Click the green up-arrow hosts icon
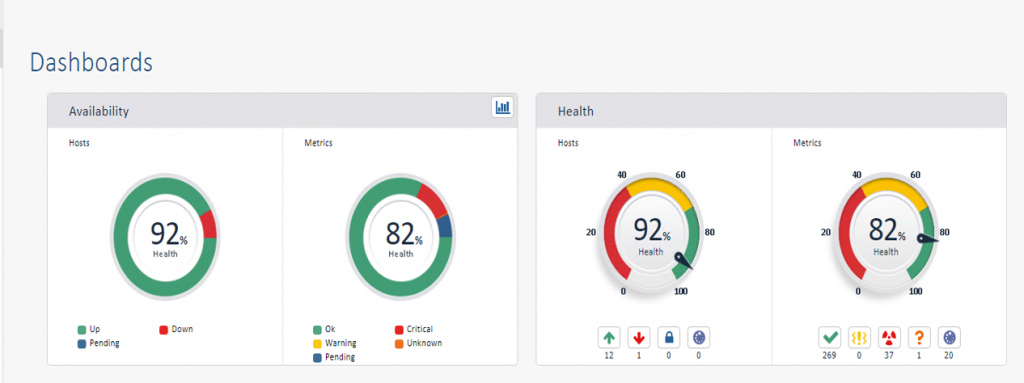1024x383 pixels. click(x=609, y=338)
